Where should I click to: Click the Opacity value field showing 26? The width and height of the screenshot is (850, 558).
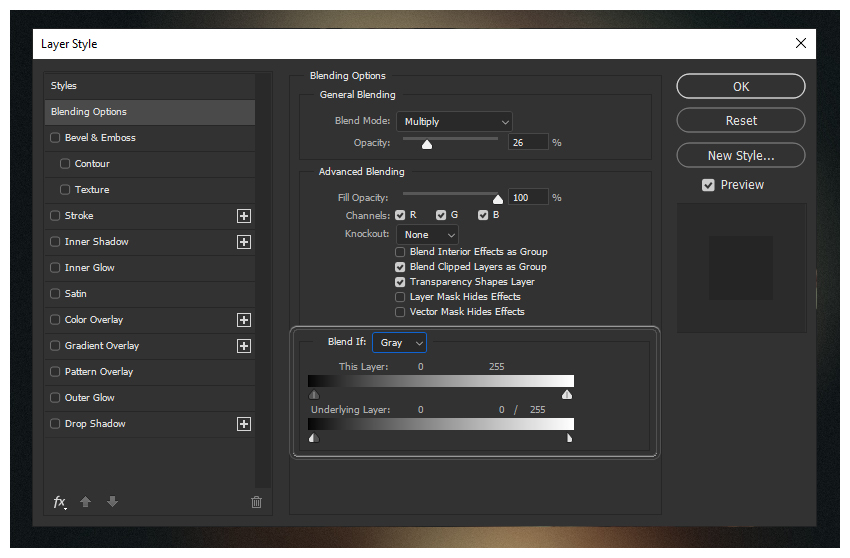(528, 143)
